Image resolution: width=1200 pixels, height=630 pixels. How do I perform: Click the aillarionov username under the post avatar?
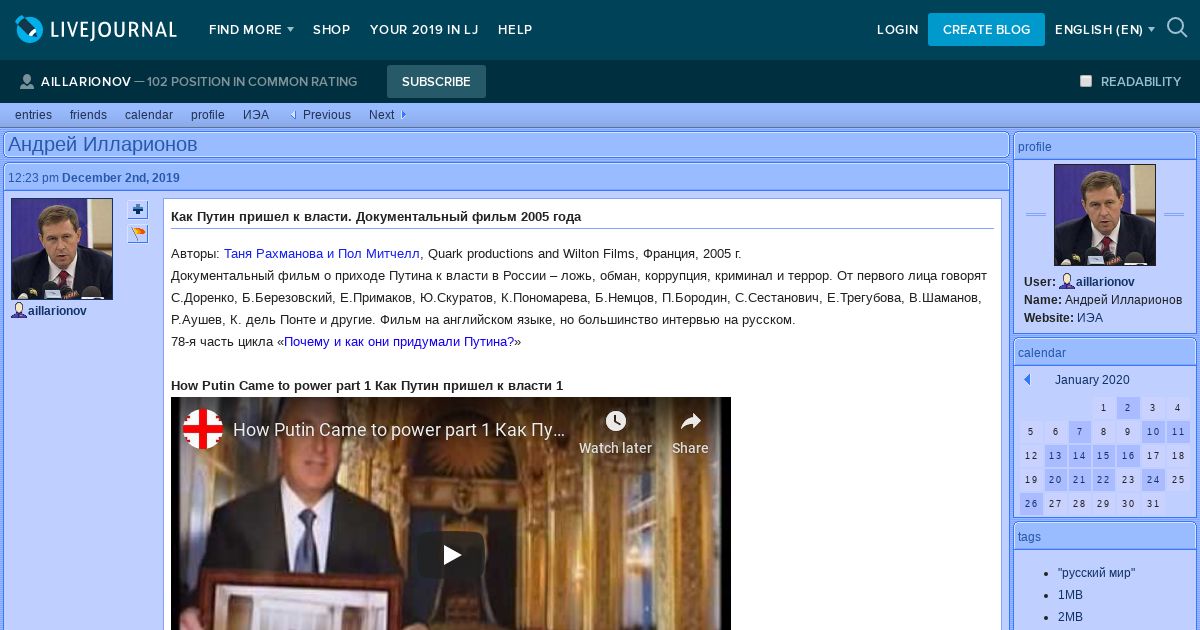click(57, 311)
